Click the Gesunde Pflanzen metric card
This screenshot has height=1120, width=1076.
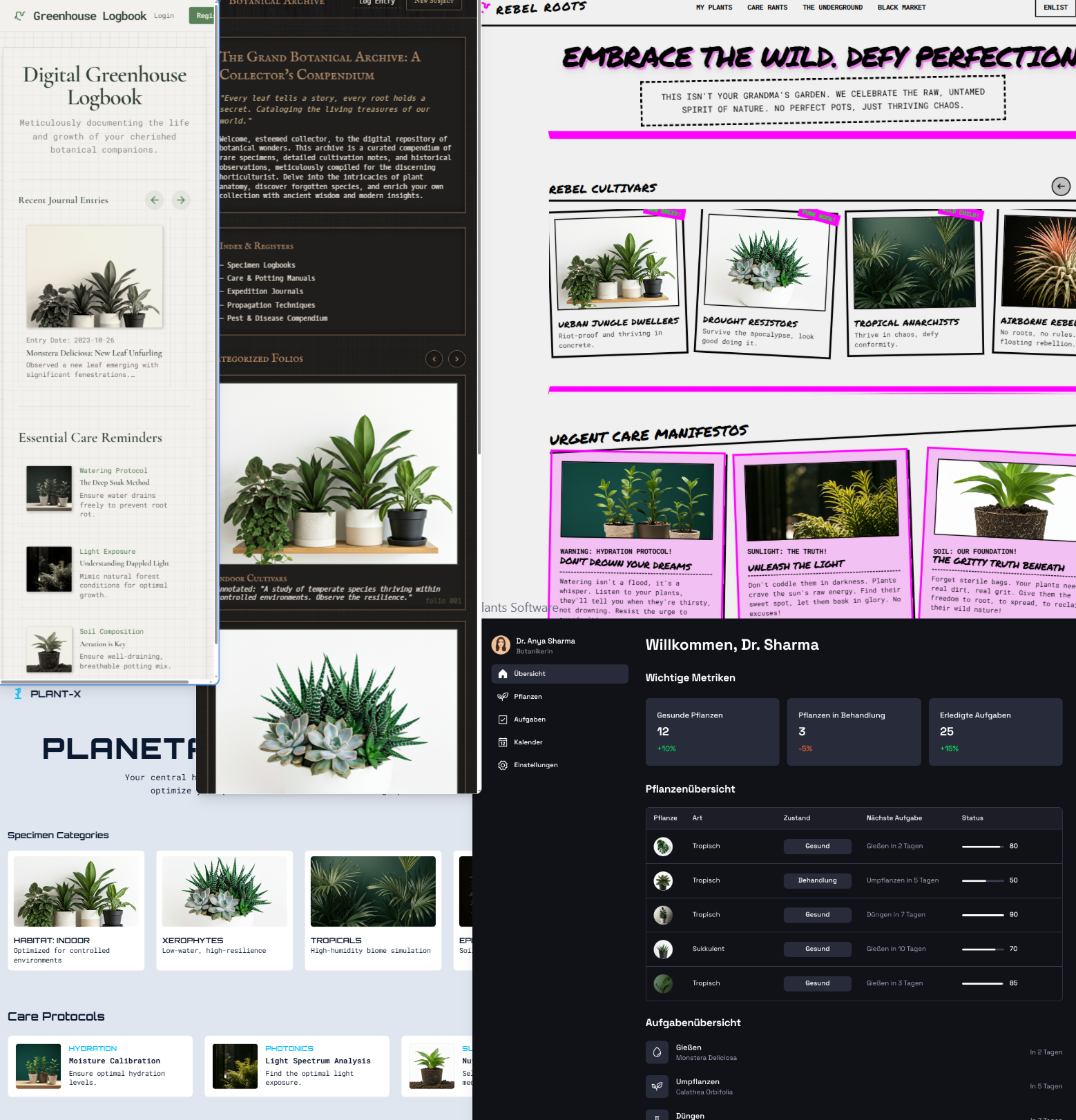click(x=712, y=732)
